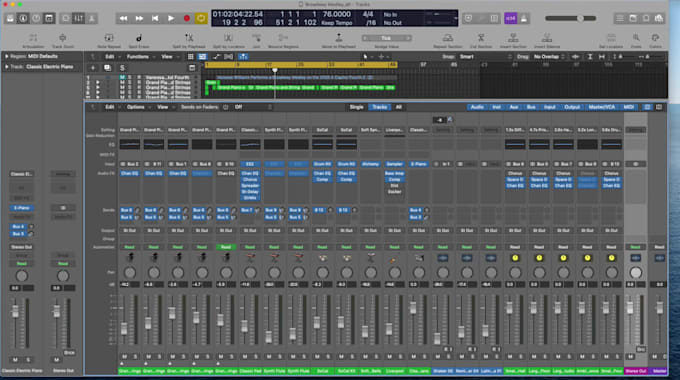Toggle Audio channel strip filter

[477, 107]
